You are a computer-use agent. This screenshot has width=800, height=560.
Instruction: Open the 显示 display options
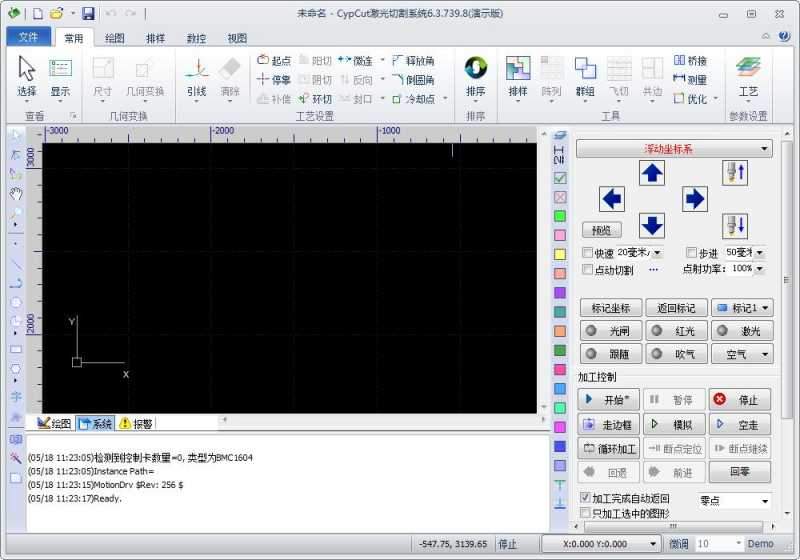click(x=60, y=77)
